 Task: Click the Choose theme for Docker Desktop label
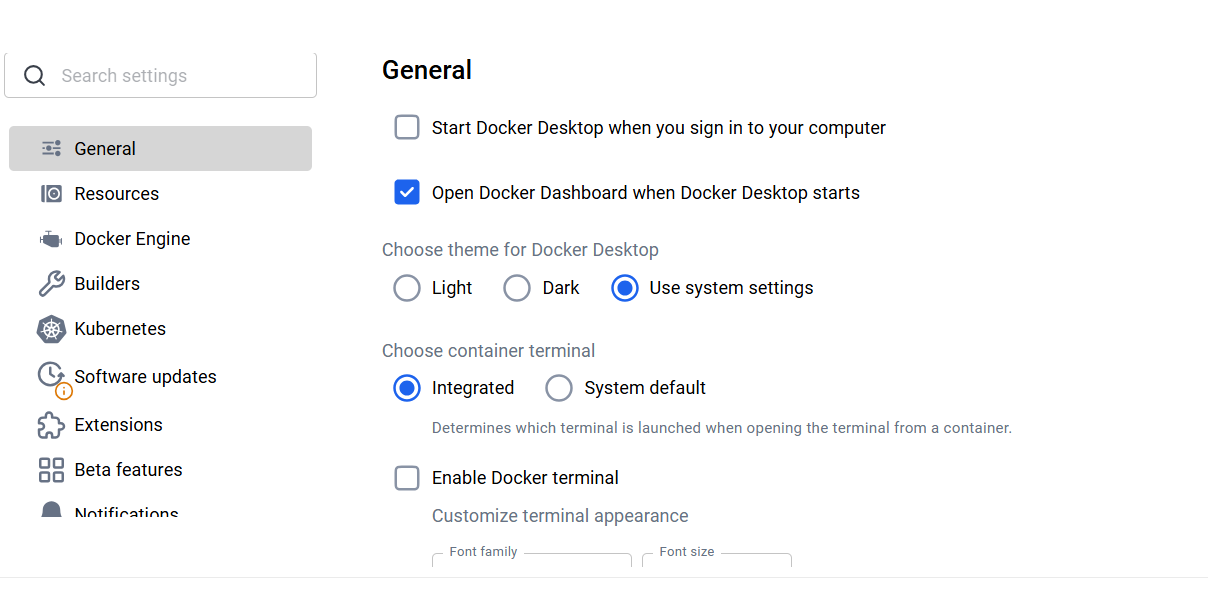520,250
